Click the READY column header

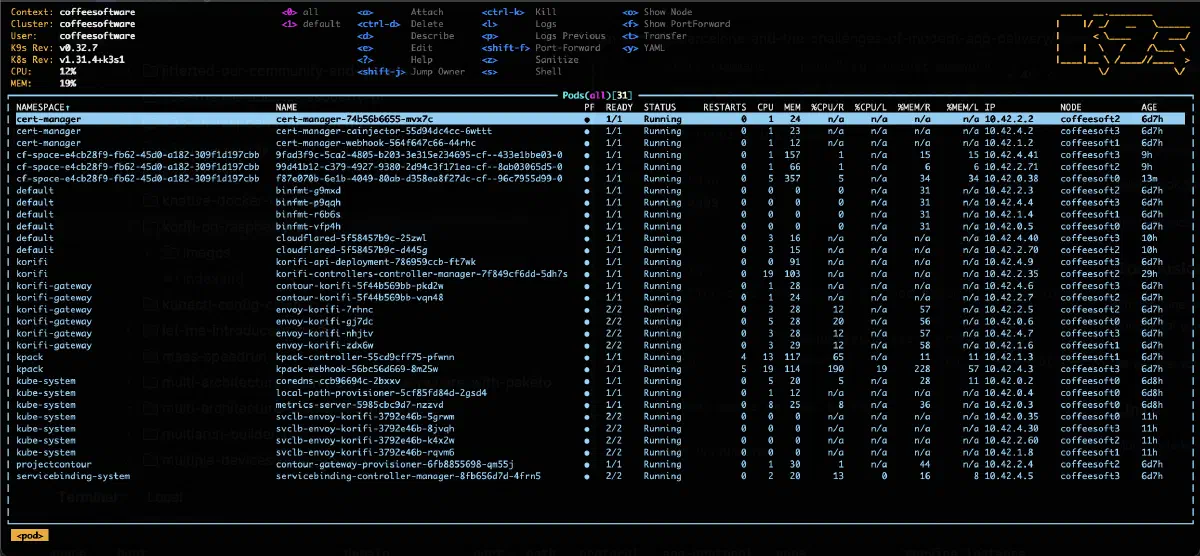[x=619, y=106]
